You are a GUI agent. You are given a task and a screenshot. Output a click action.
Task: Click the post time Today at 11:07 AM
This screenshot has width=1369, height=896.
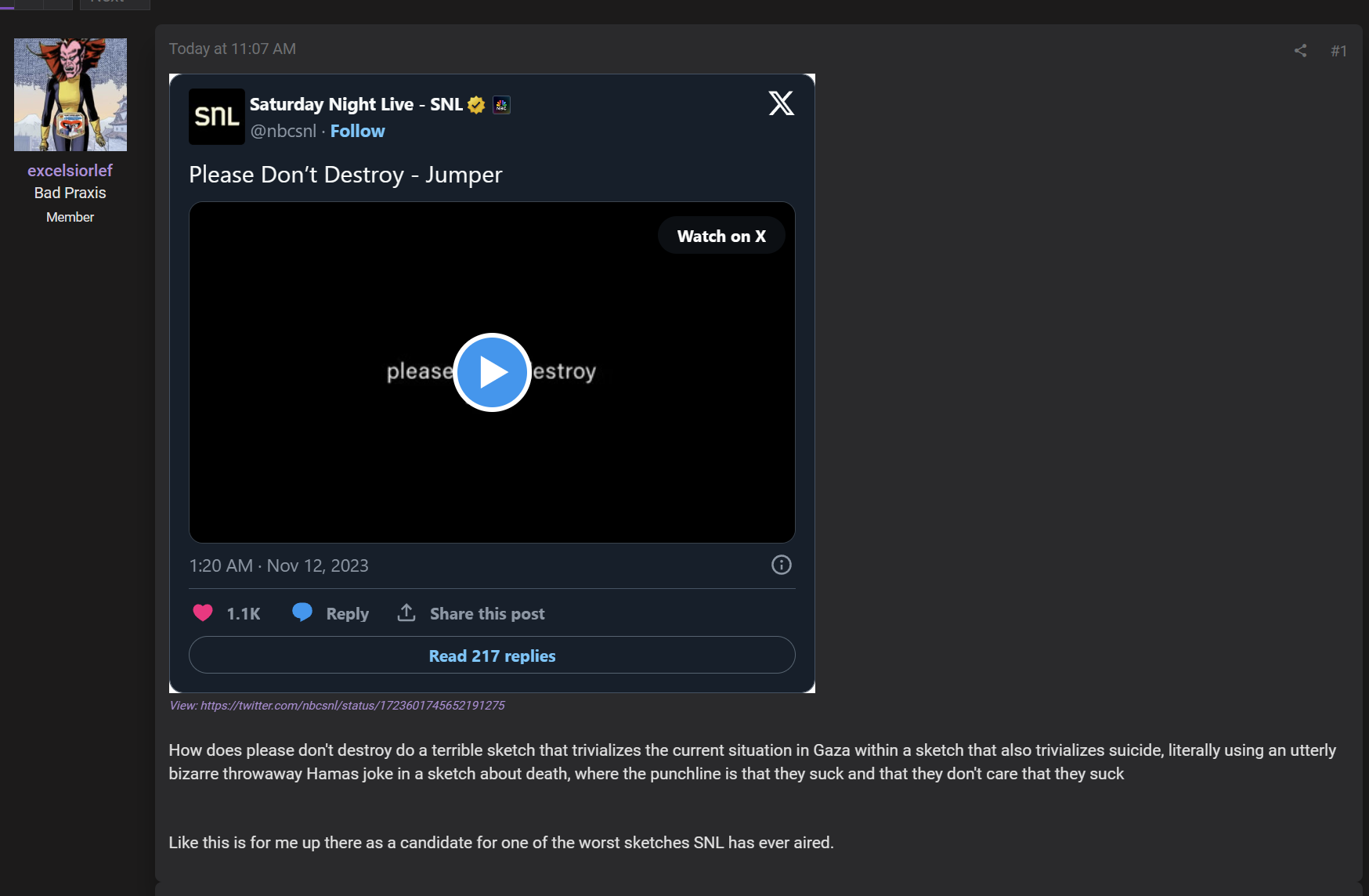pos(233,49)
